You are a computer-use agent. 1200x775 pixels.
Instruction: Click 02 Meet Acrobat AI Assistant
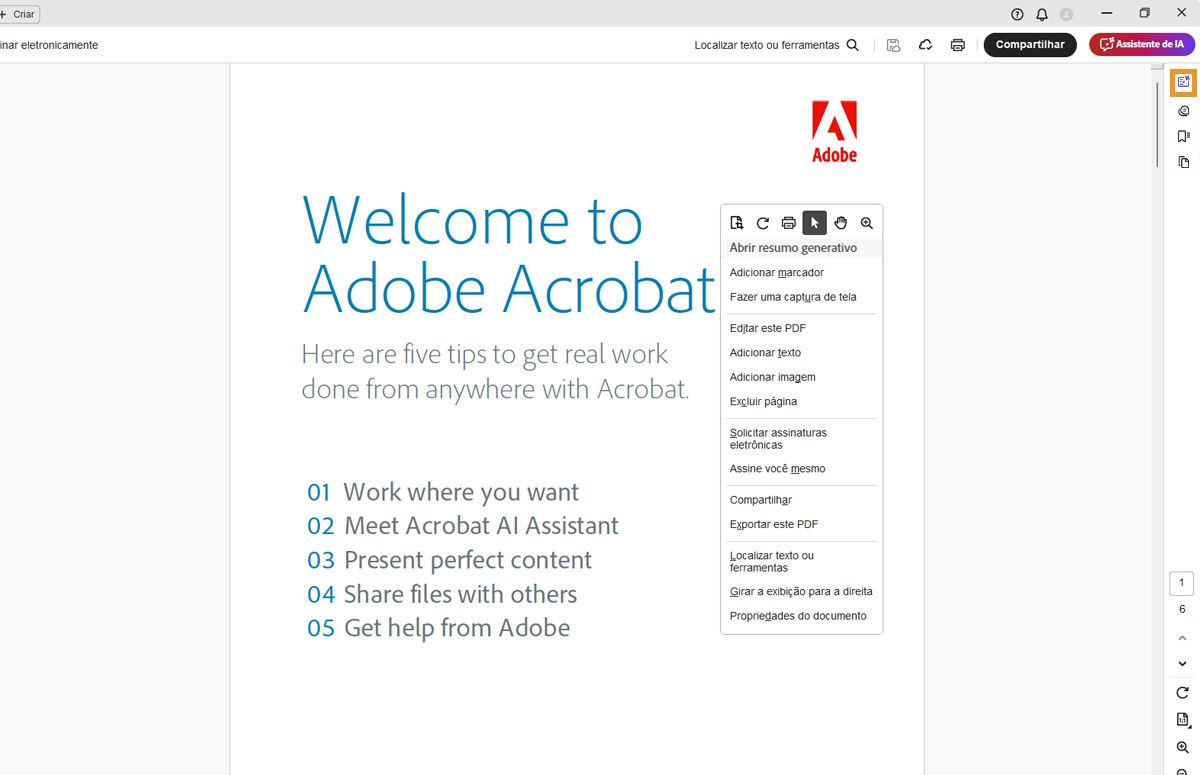click(463, 526)
